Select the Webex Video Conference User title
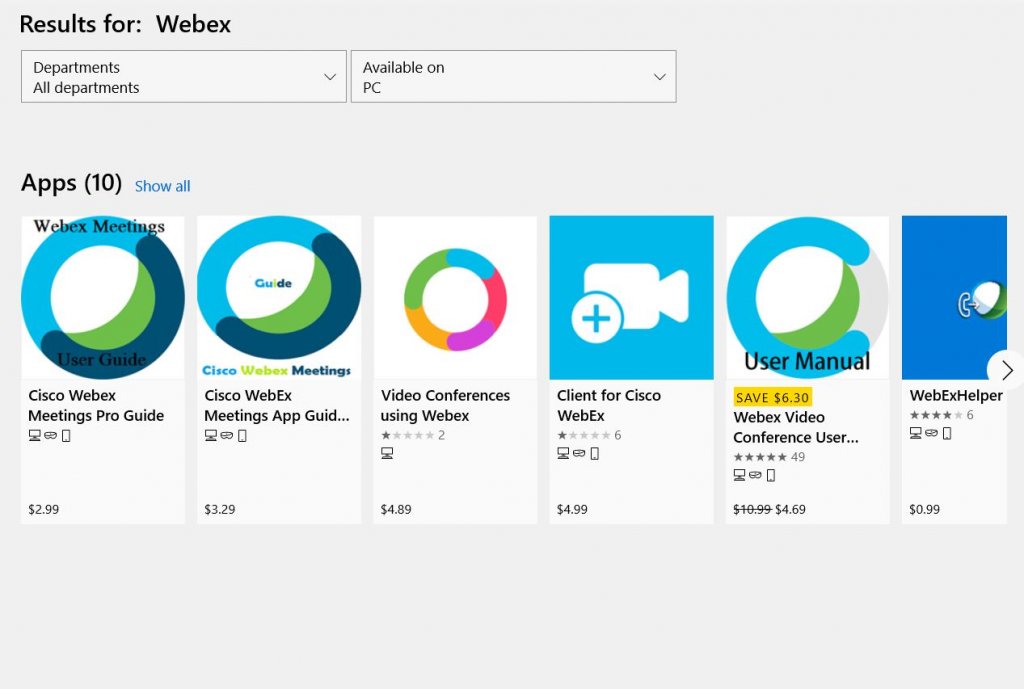Viewport: 1024px width, 689px height. 795,427
